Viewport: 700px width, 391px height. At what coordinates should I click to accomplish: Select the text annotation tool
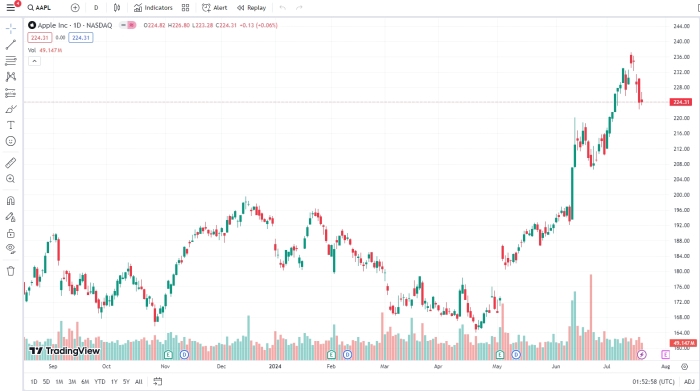(x=11, y=125)
